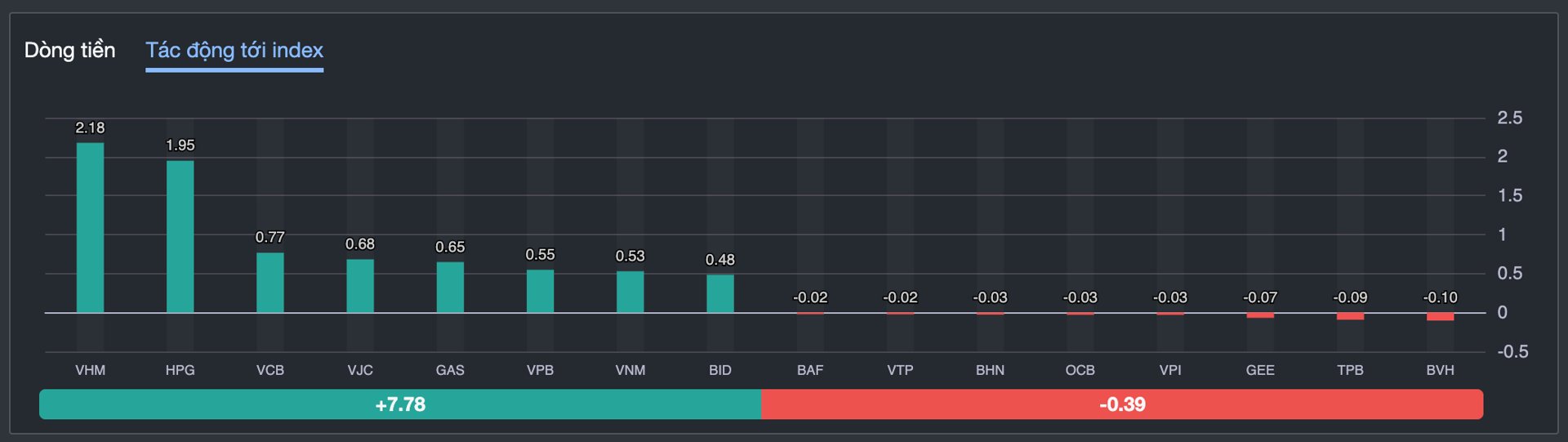Click the VPB bar in chart
The width and height of the screenshot is (1568, 442).
540,292
